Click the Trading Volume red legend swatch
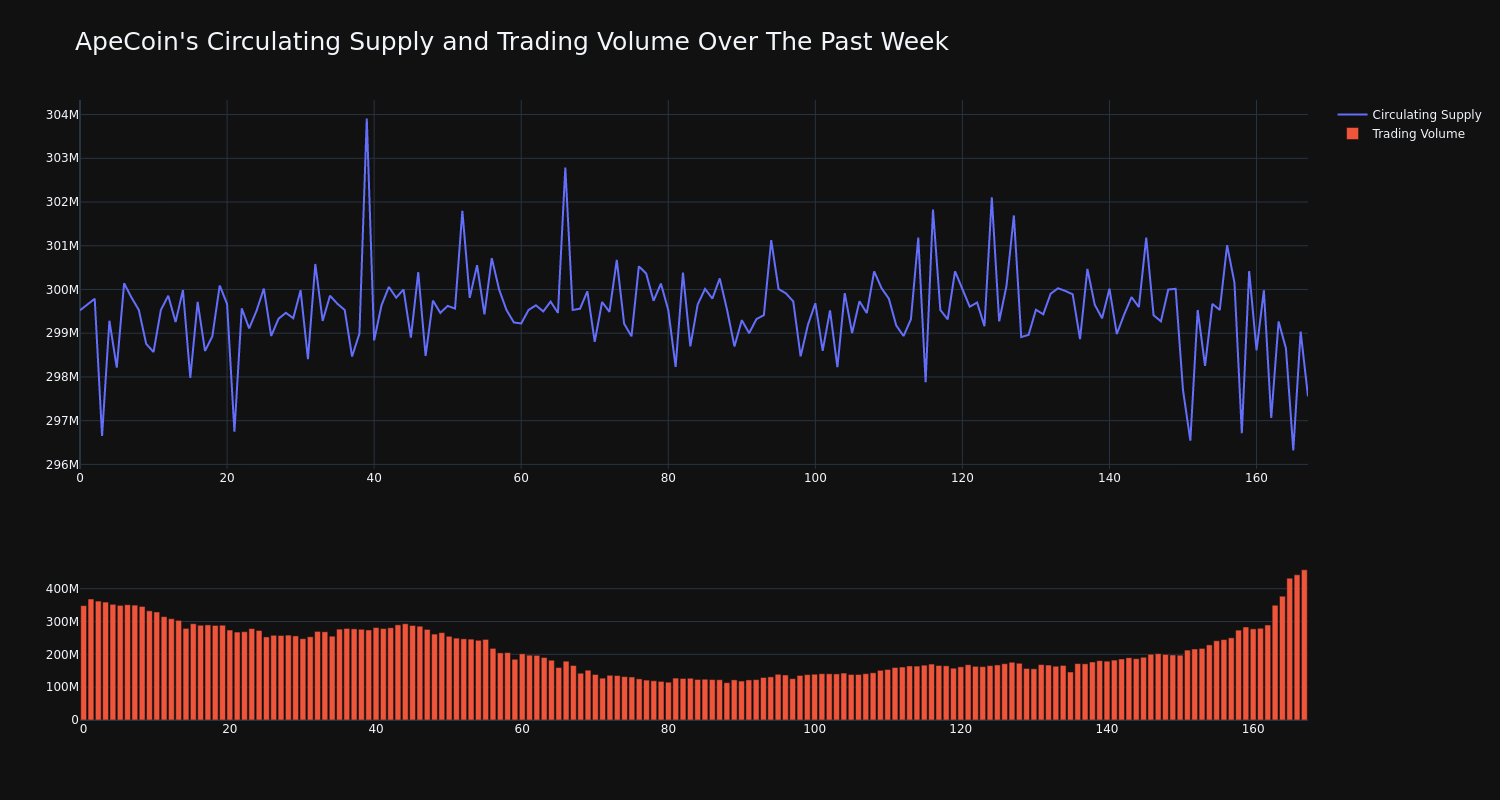The image size is (1500, 800). (x=1352, y=134)
